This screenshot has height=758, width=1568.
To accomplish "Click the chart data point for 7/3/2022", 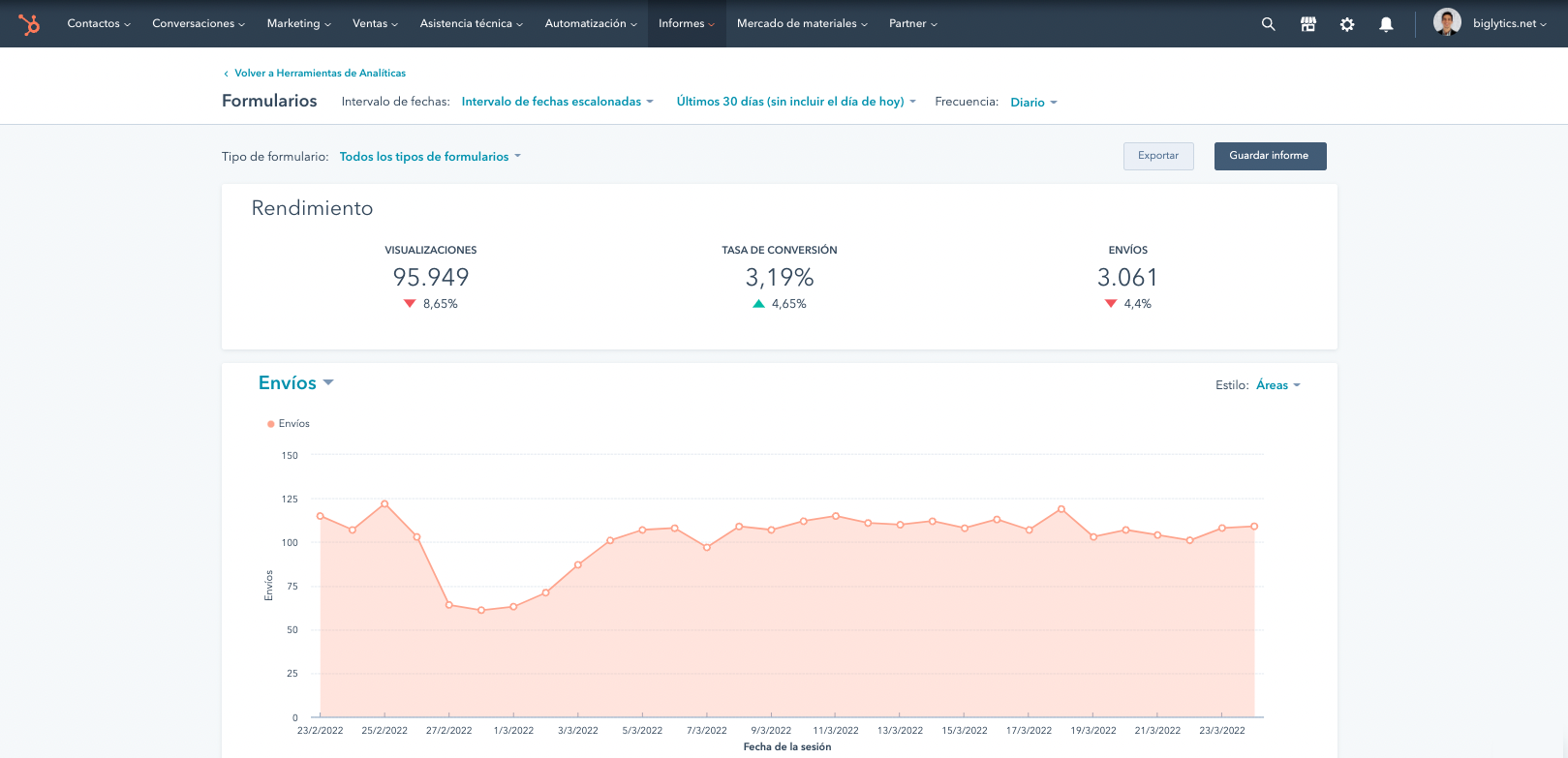I will click(x=707, y=548).
